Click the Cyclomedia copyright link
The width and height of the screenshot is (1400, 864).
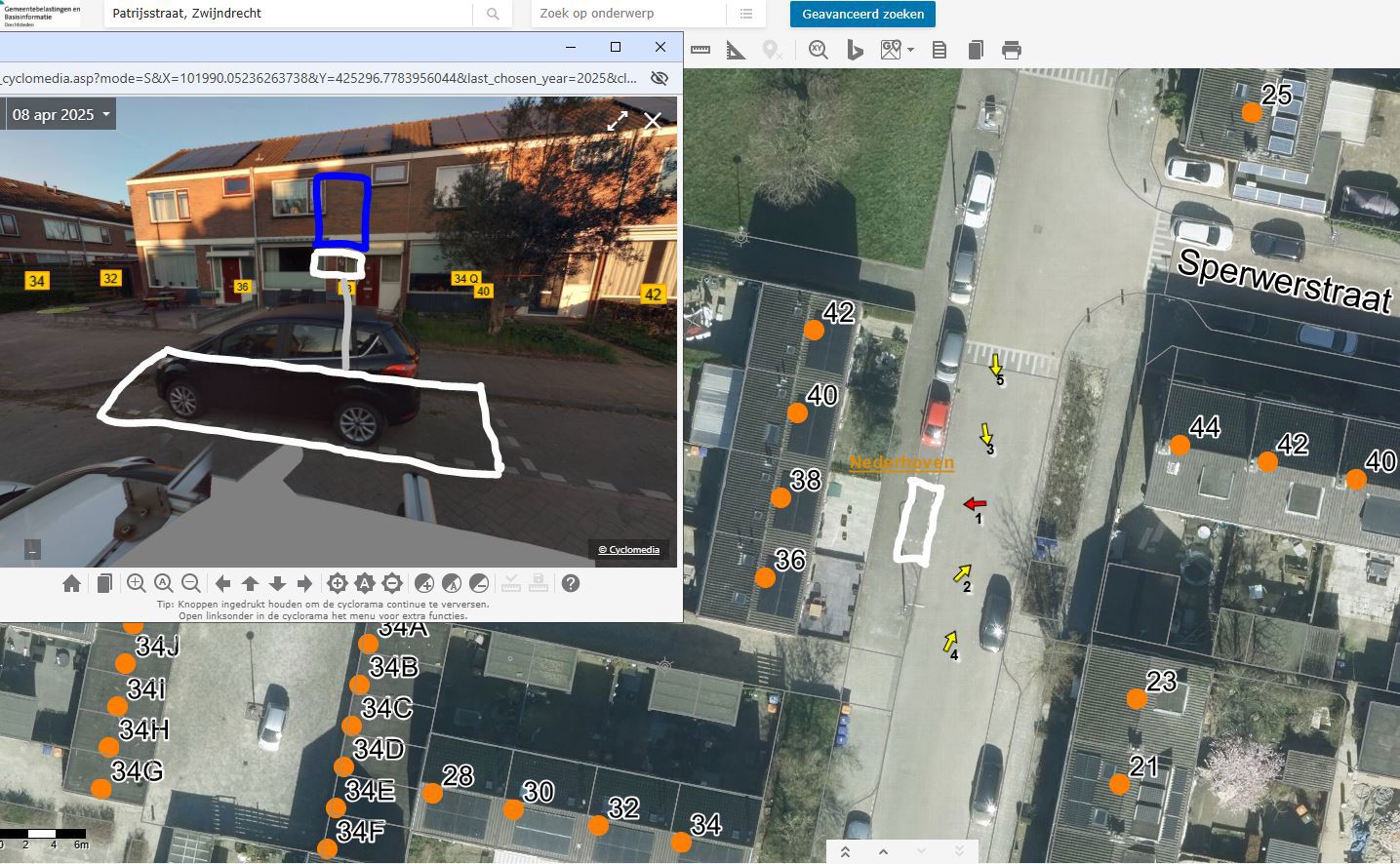(x=629, y=550)
